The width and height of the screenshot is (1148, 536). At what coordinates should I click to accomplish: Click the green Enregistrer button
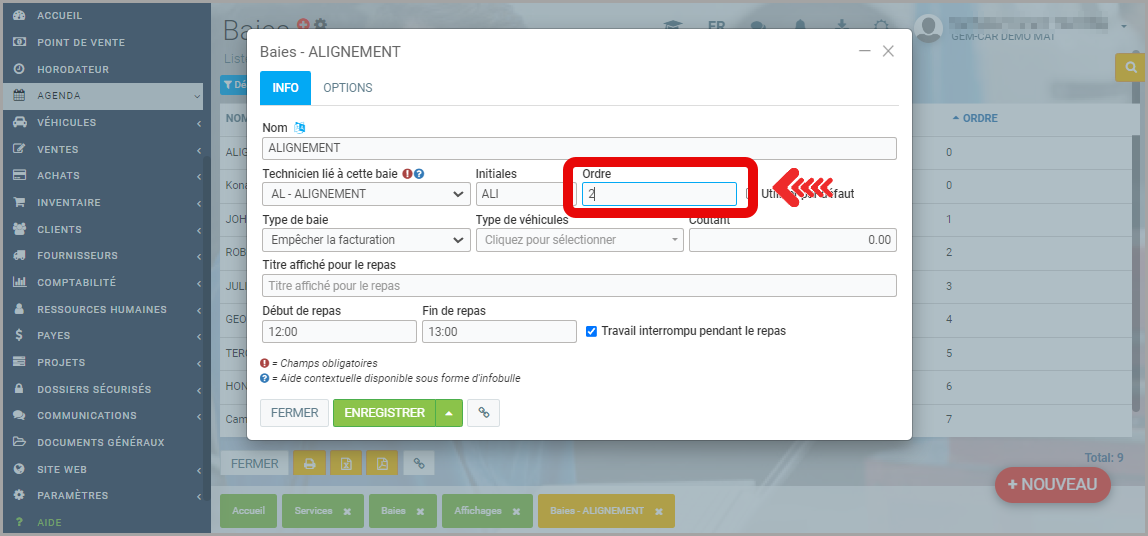click(384, 413)
